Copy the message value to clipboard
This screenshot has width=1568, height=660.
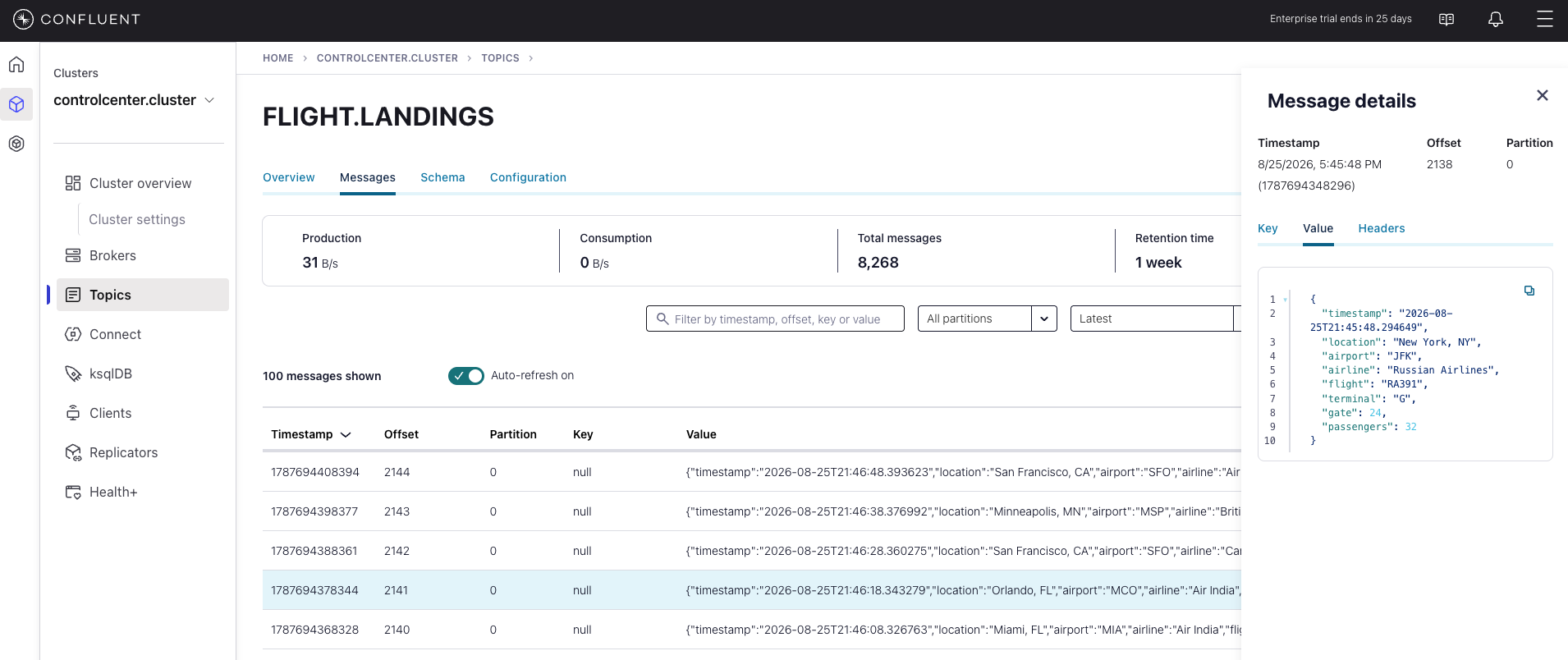point(1529,291)
